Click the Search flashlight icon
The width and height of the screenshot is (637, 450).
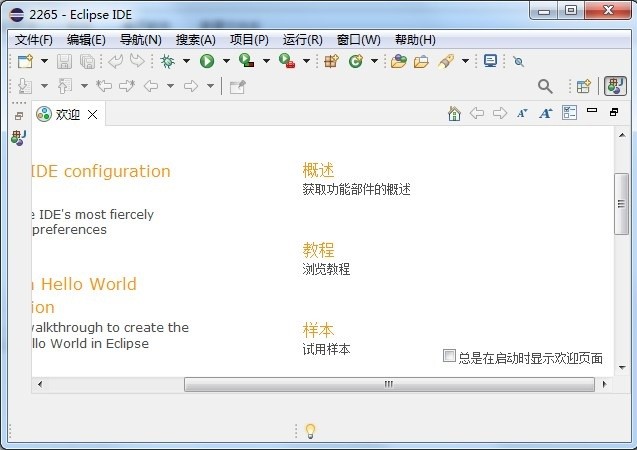(x=446, y=61)
